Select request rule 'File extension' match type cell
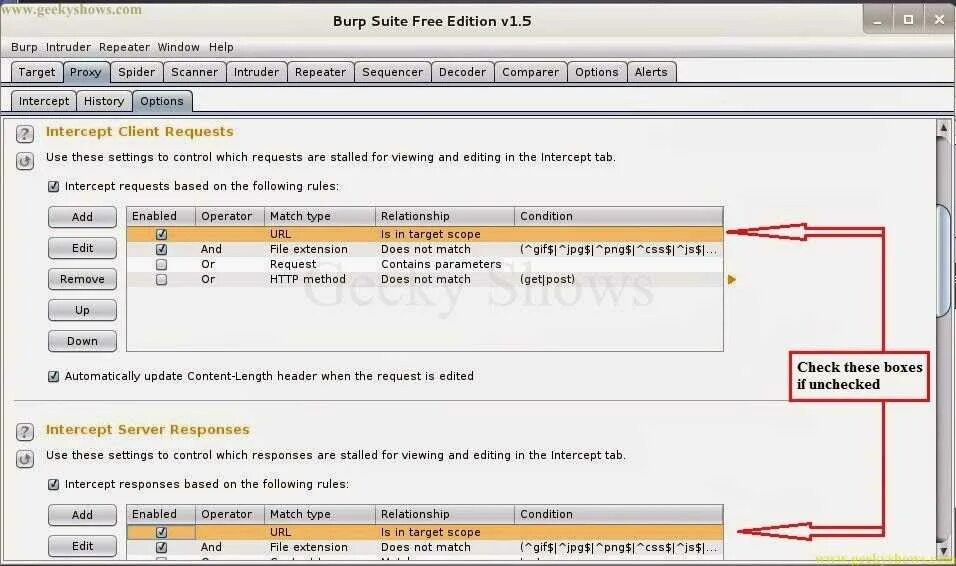956x566 pixels. click(x=319, y=249)
